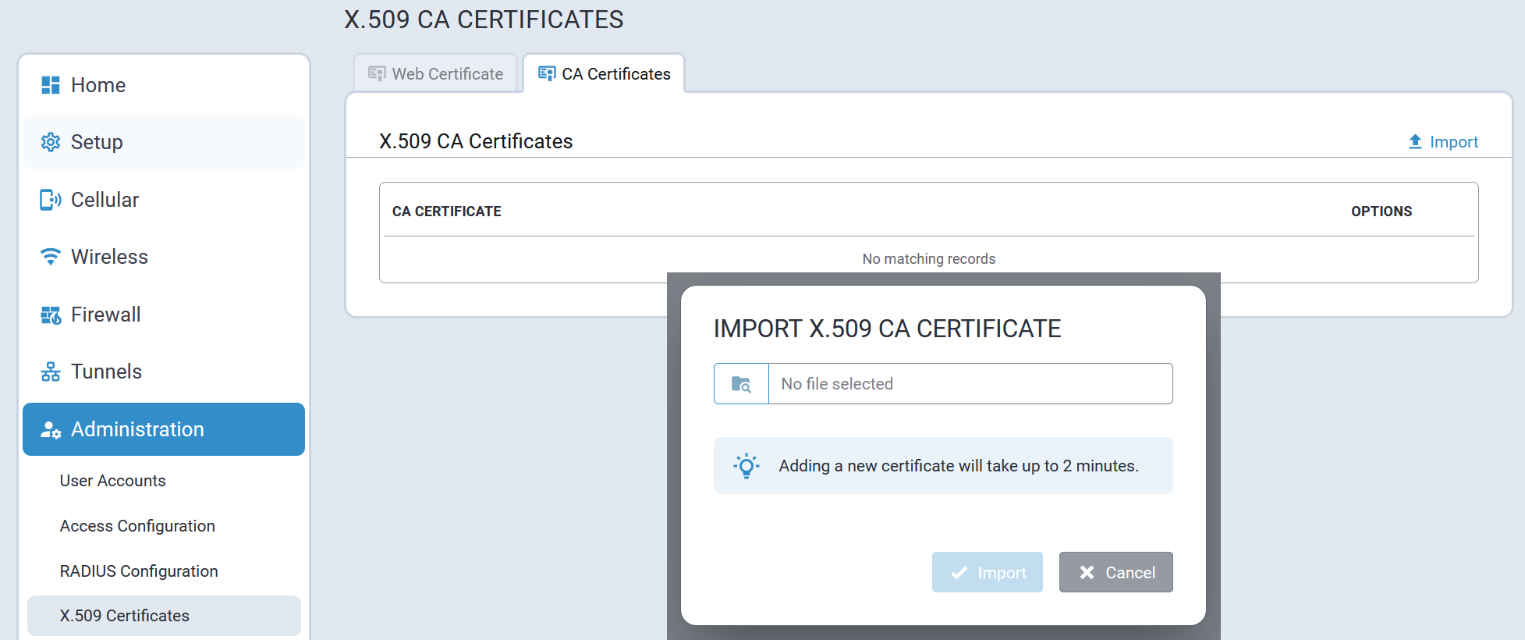Click the file browse folder icon
Screen dimensions: 1525x640
click(x=741, y=384)
